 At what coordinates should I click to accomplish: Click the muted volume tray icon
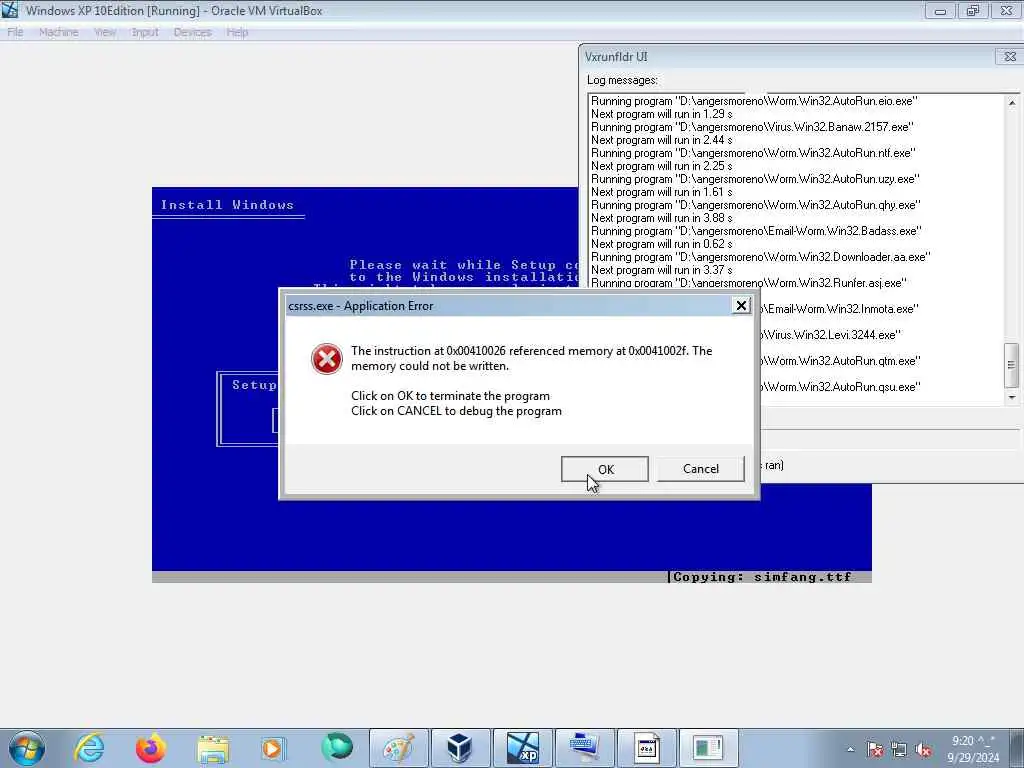(923, 749)
